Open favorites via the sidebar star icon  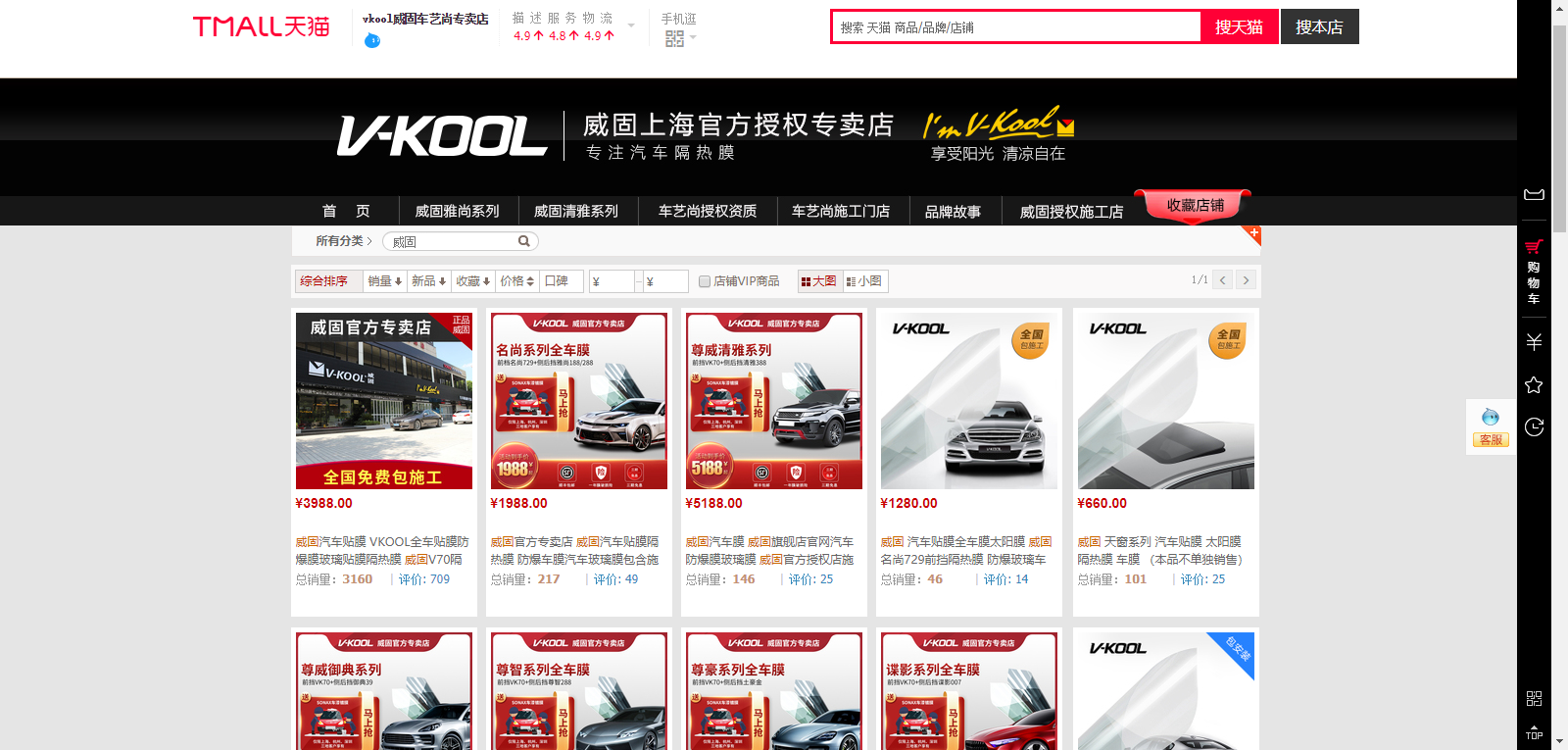[1534, 385]
